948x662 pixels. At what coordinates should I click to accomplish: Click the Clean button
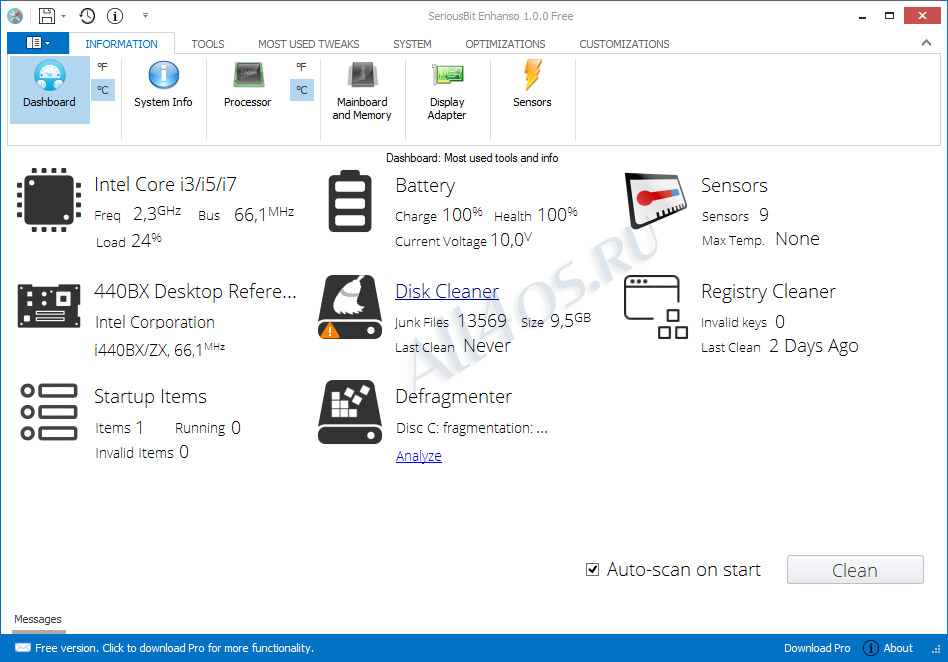pos(855,570)
